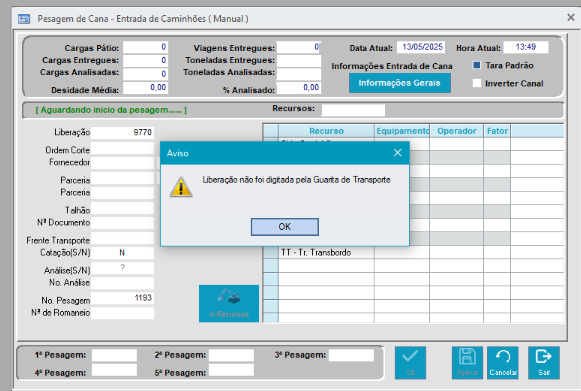Click the No. Análise input field

click(x=122, y=283)
